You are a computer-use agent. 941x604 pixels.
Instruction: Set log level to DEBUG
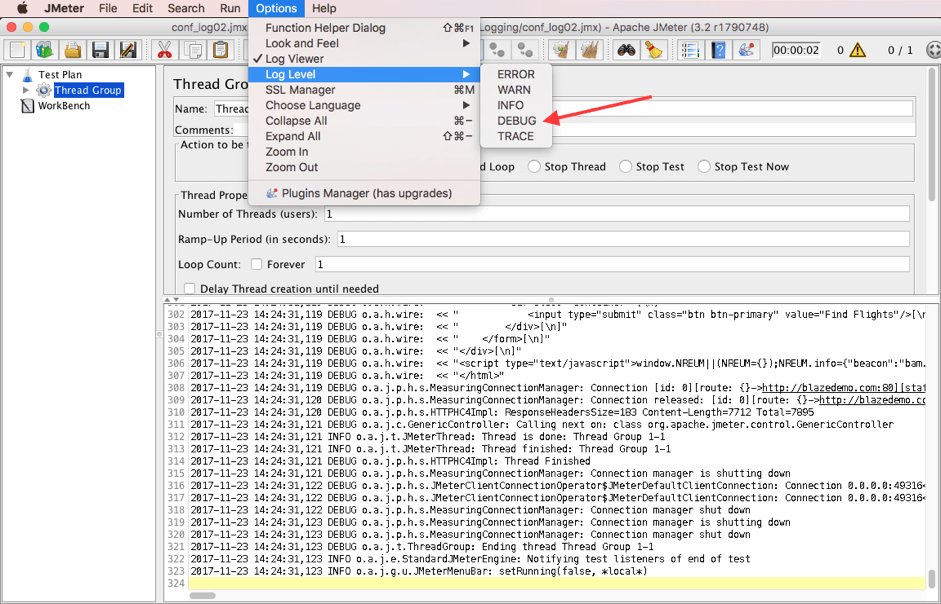tap(516, 121)
